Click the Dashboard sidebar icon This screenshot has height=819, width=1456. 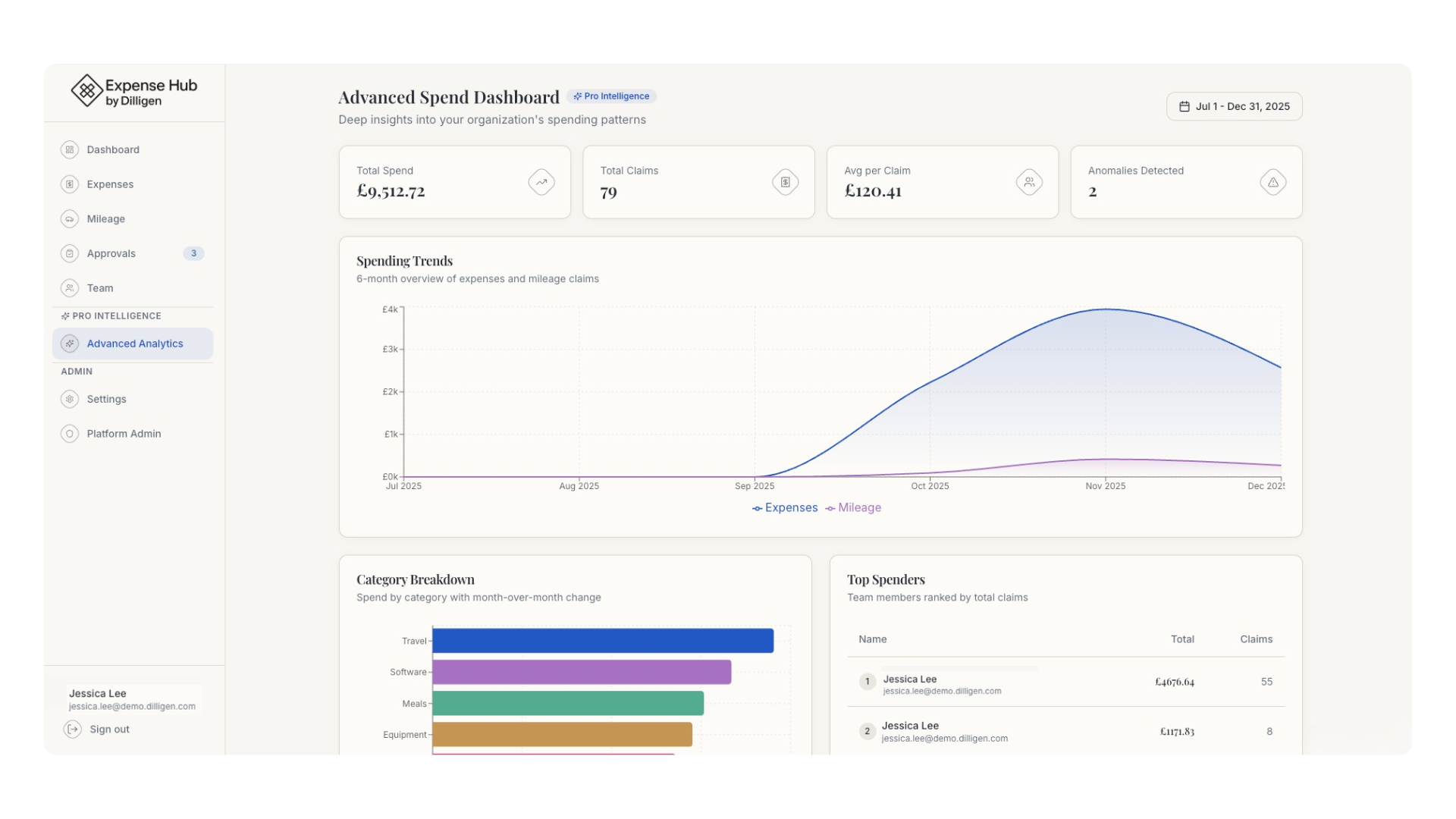click(70, 149)
